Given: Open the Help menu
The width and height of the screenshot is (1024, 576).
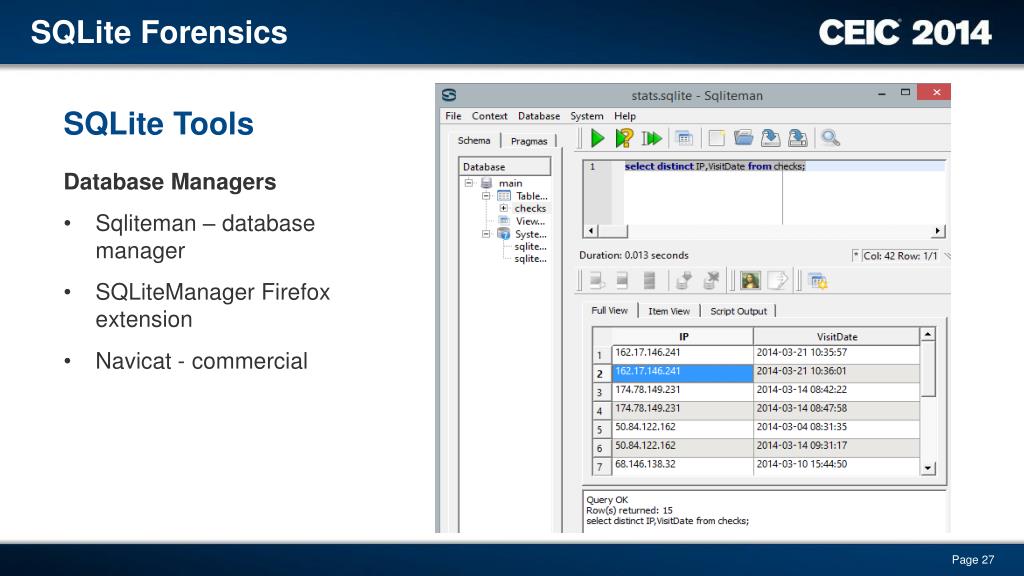Looking at the screenshot, I should click(x=624, y=116).
